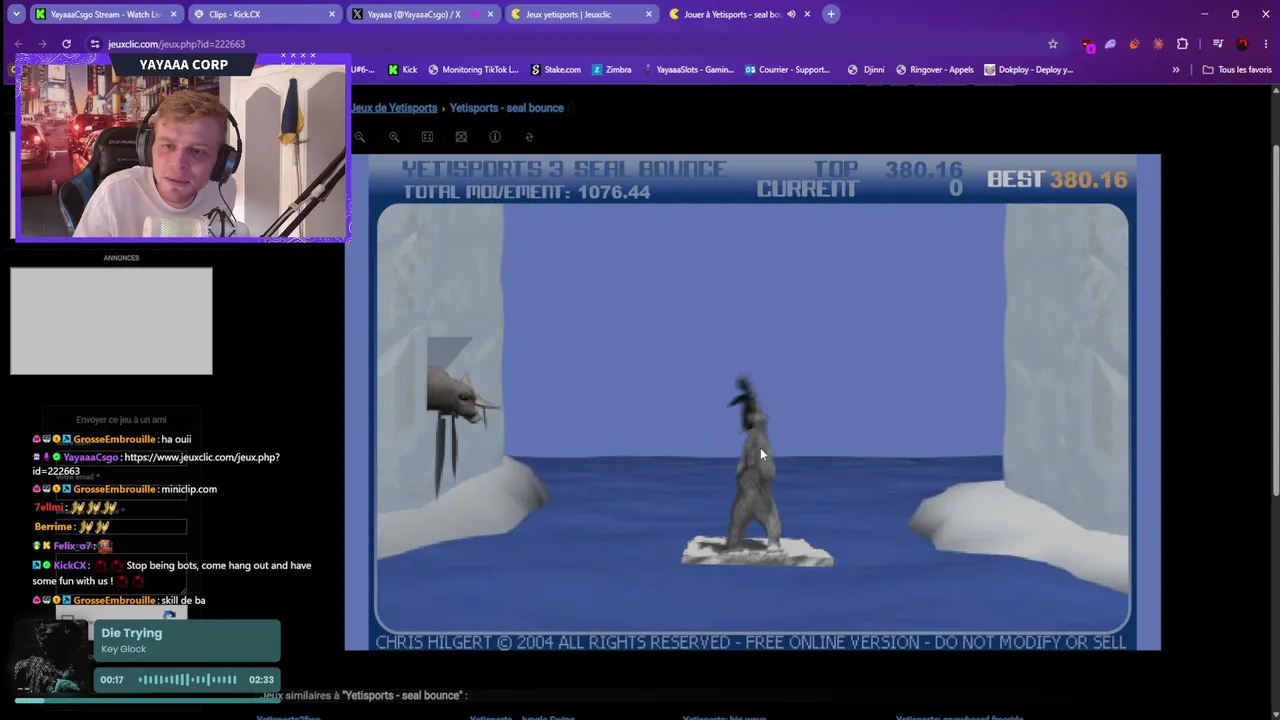
Task: Restore down the browser window
Action: click(1235, 14)
